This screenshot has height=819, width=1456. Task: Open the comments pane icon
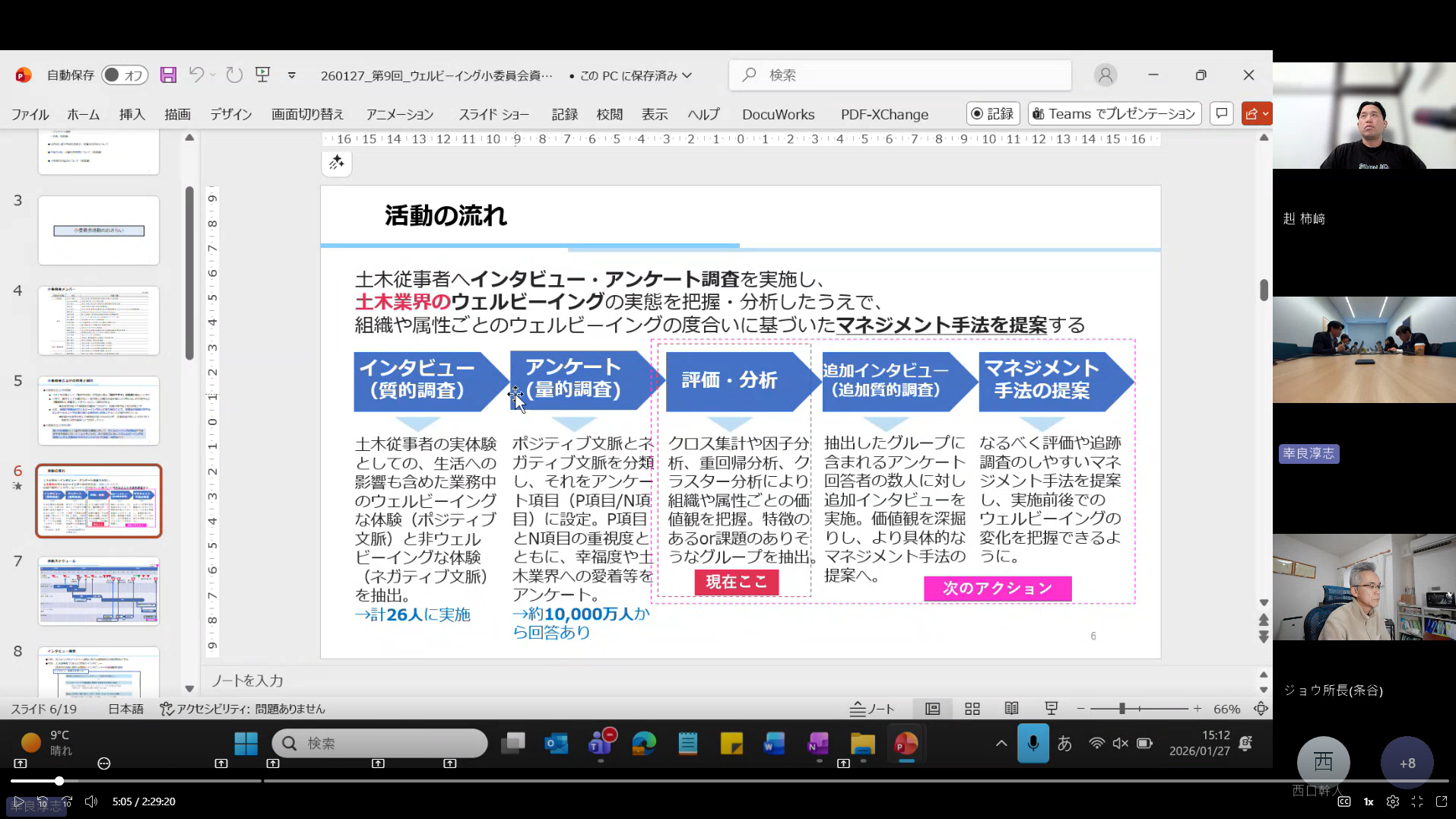[1221, 113]
